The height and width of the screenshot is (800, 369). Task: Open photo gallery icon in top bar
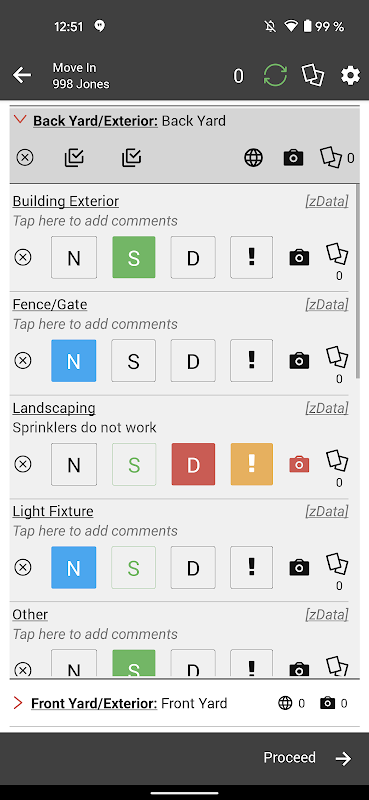(x=313, y=76)
